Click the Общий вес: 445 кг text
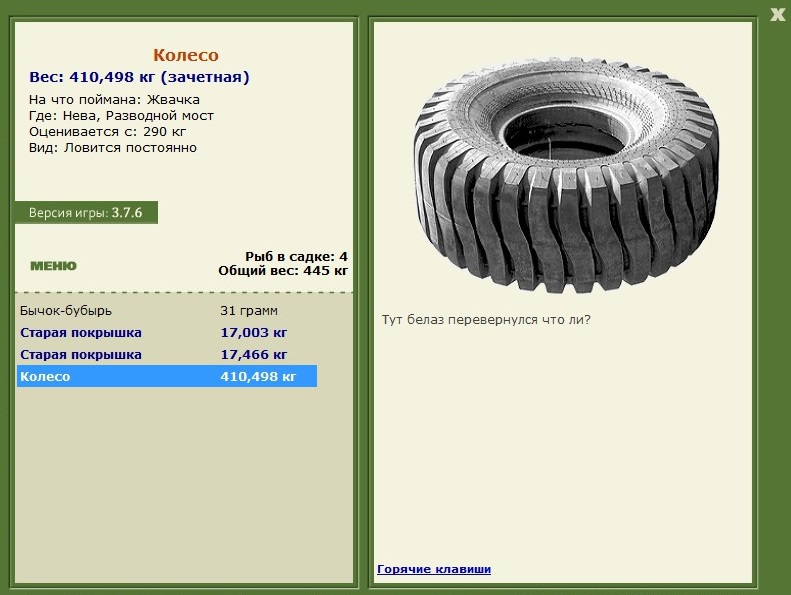 tap(283, 271)
